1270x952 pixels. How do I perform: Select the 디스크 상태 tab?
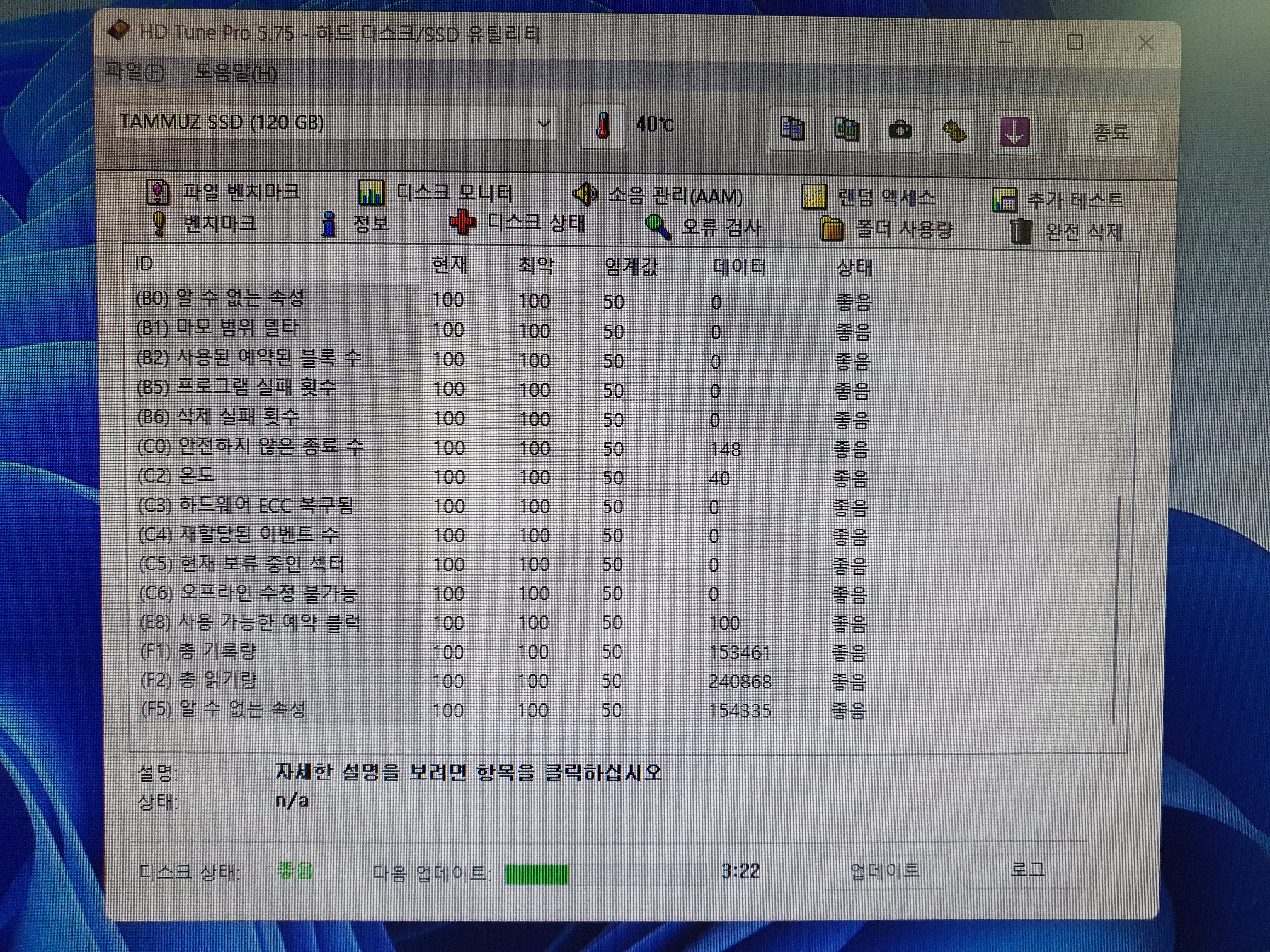point(518,223)
